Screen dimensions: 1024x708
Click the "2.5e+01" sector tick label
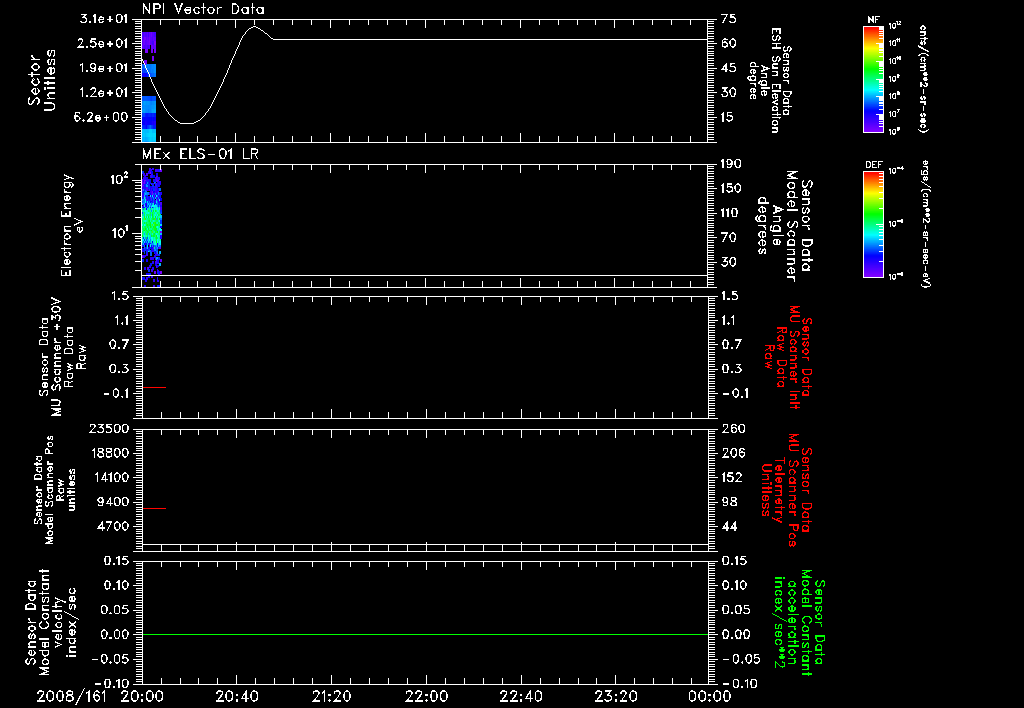coord(104,43)
